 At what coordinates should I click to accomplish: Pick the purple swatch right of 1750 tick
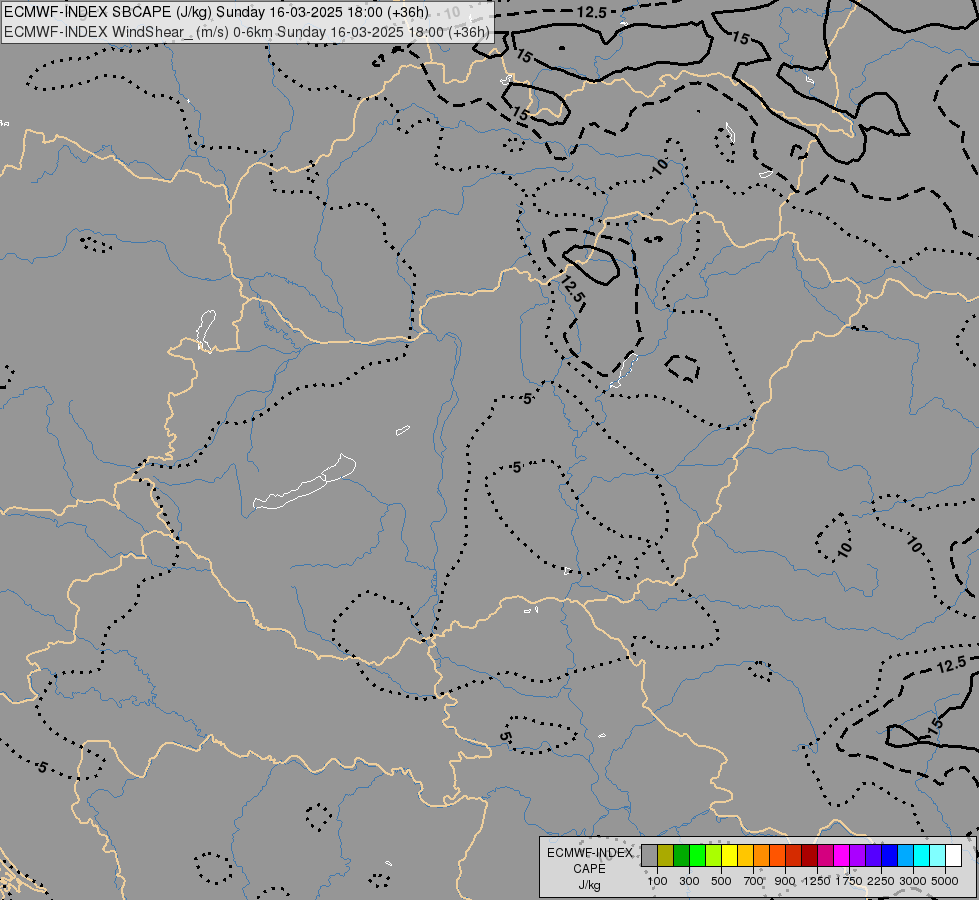pos(858,855)
